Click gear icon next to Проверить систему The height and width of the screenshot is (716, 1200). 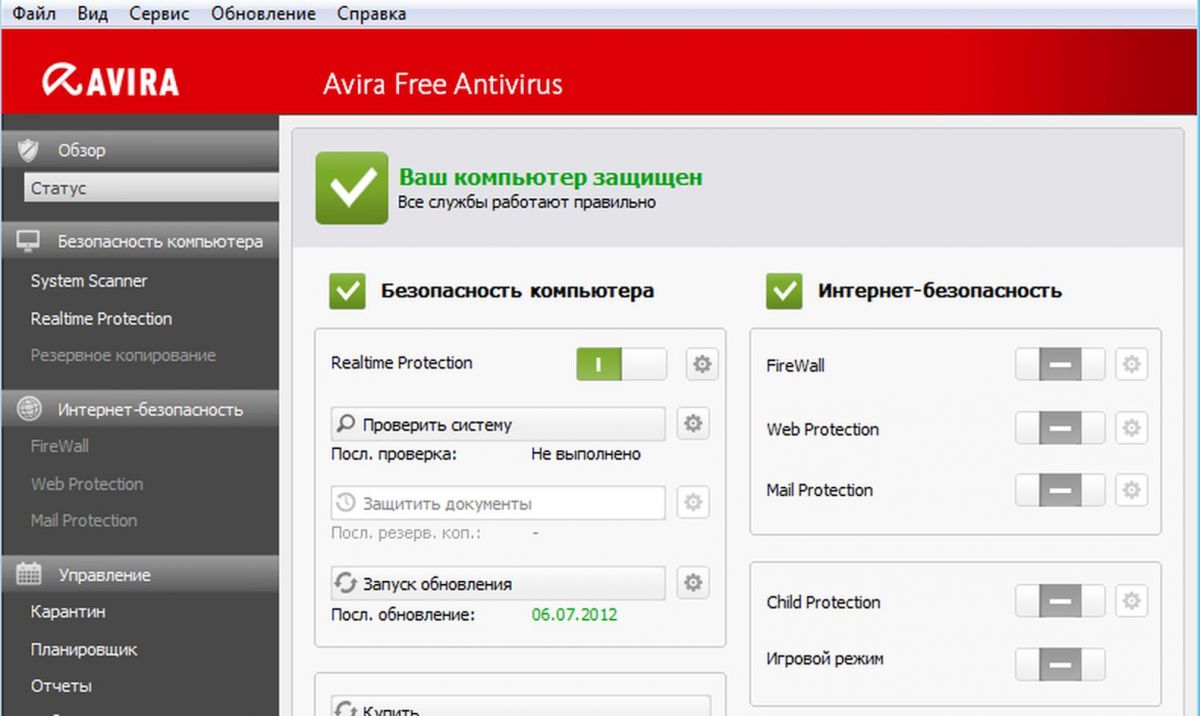693,424
